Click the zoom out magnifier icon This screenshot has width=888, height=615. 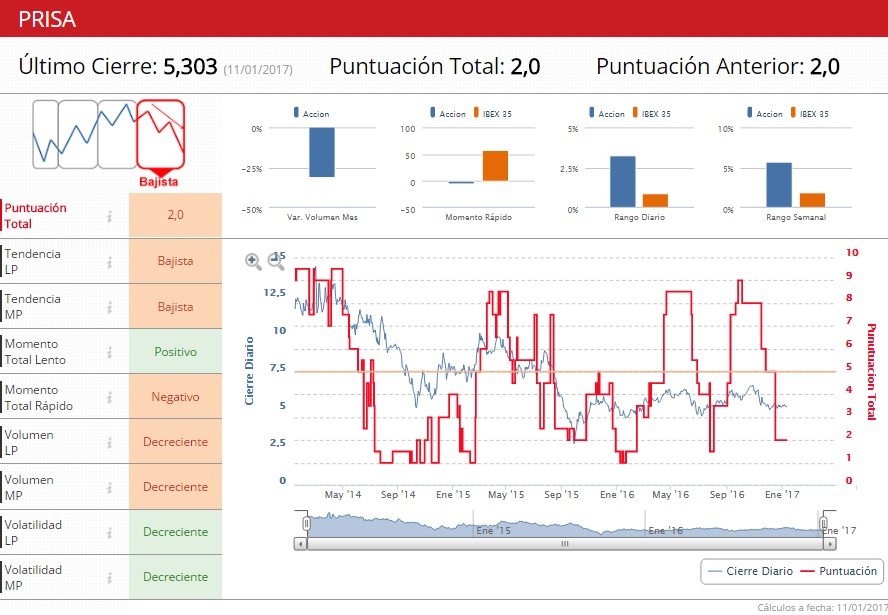(x=276, y=260)
